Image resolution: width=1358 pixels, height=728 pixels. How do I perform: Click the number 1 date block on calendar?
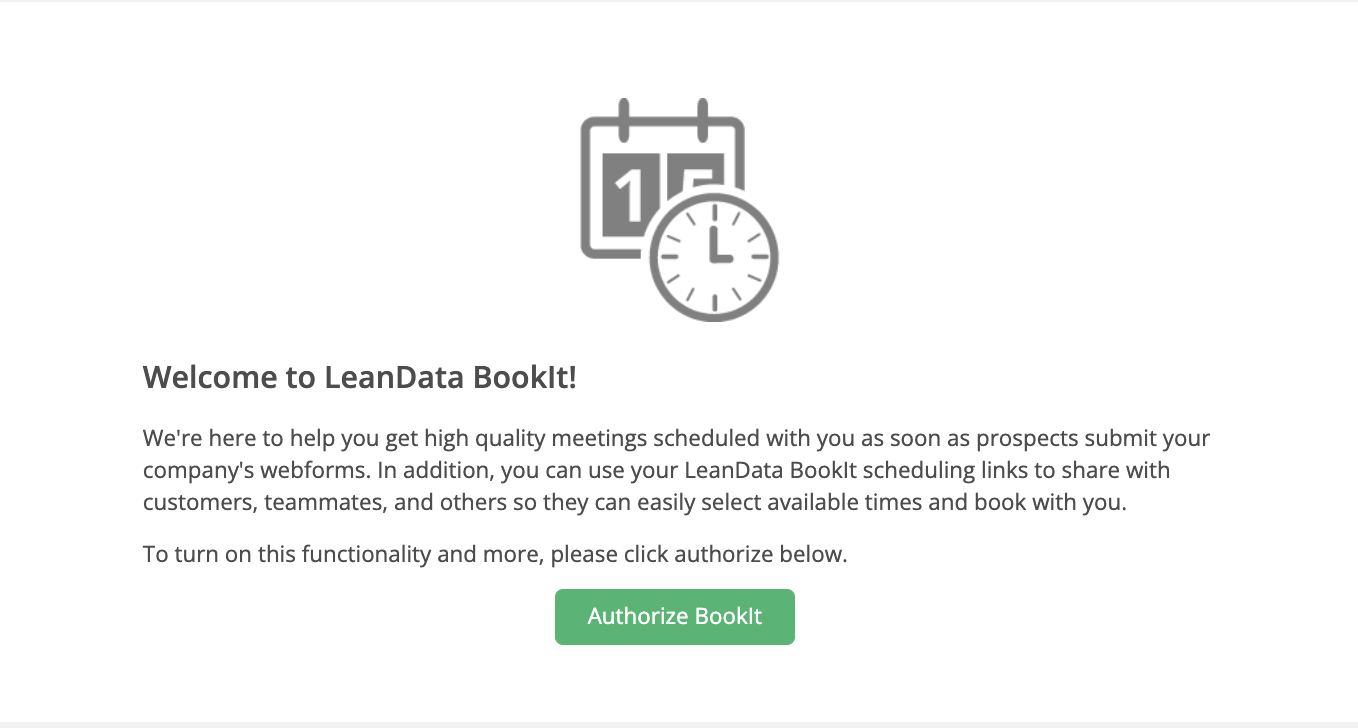tap(631, 192)
